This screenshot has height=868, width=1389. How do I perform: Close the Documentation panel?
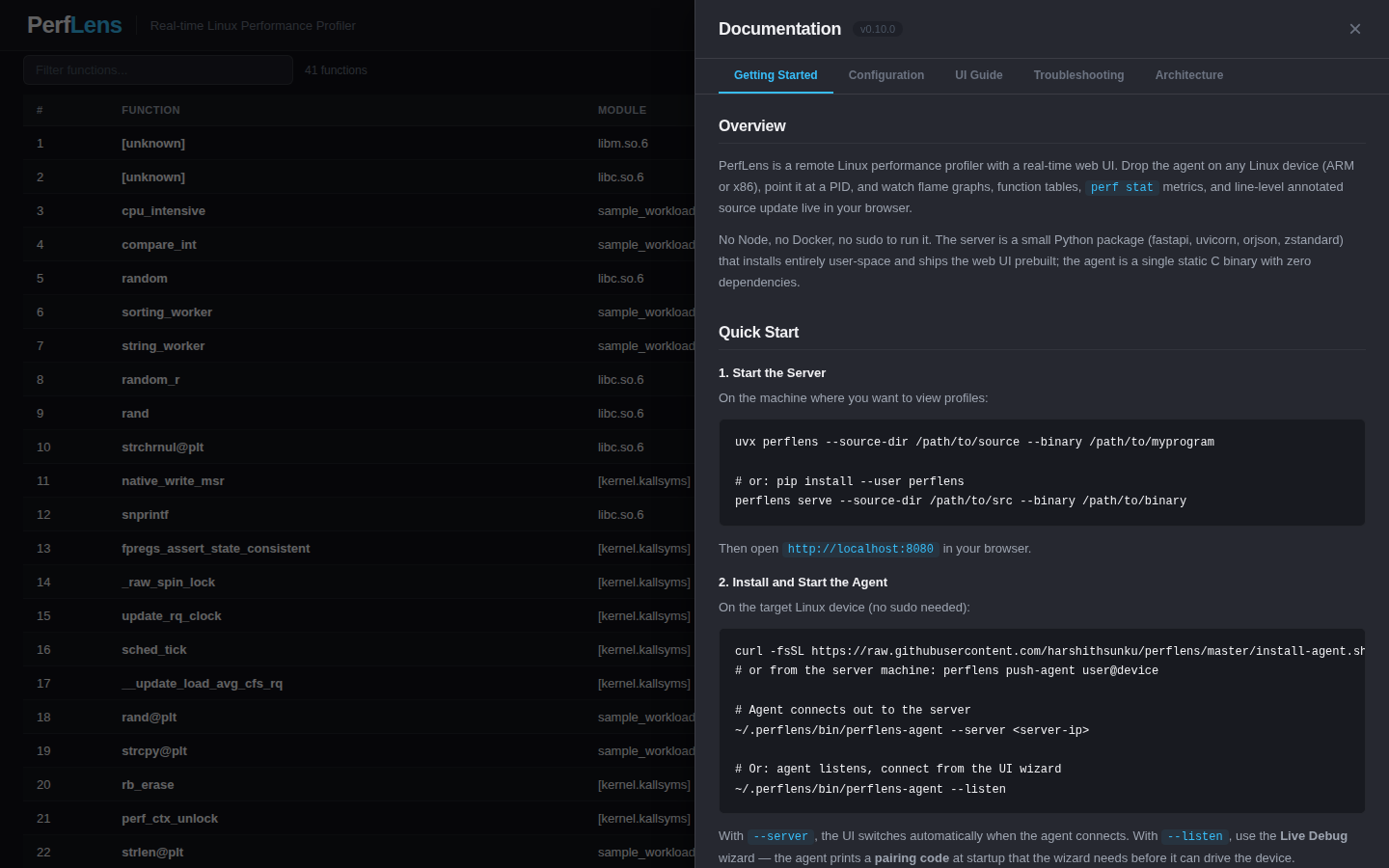point(1355,29)
